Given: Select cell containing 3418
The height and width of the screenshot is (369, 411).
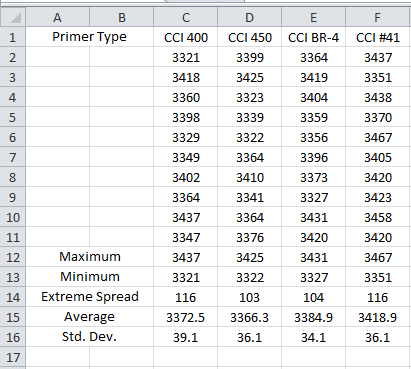Looking at the screenshot, I should click(x=186, y=77).
